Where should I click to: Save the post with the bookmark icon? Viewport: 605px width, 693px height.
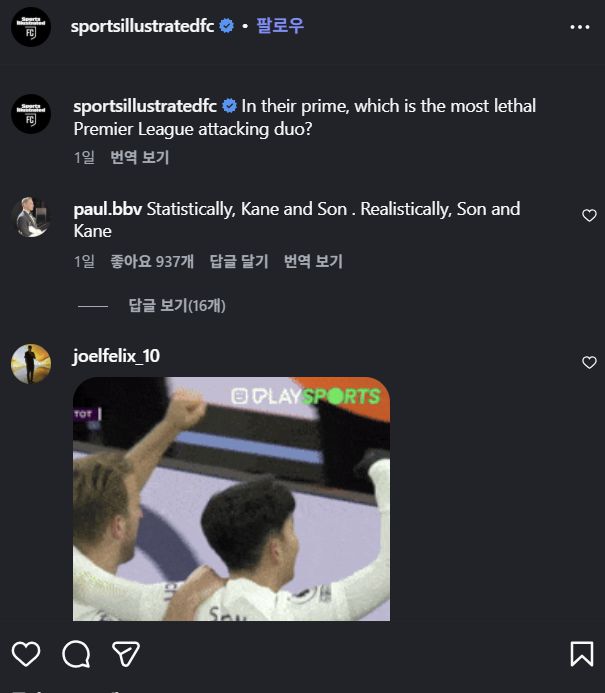tap(581, 654)
